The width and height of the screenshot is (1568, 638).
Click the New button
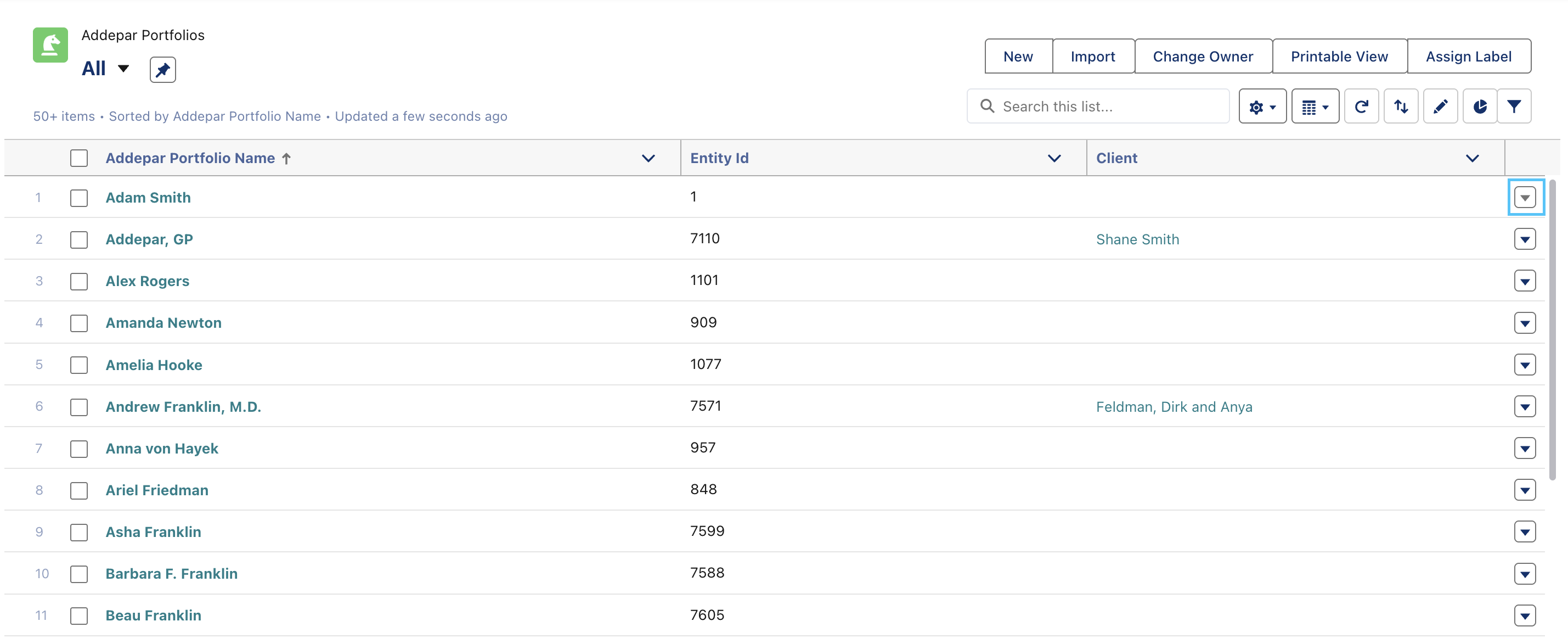pos(1018,57)
